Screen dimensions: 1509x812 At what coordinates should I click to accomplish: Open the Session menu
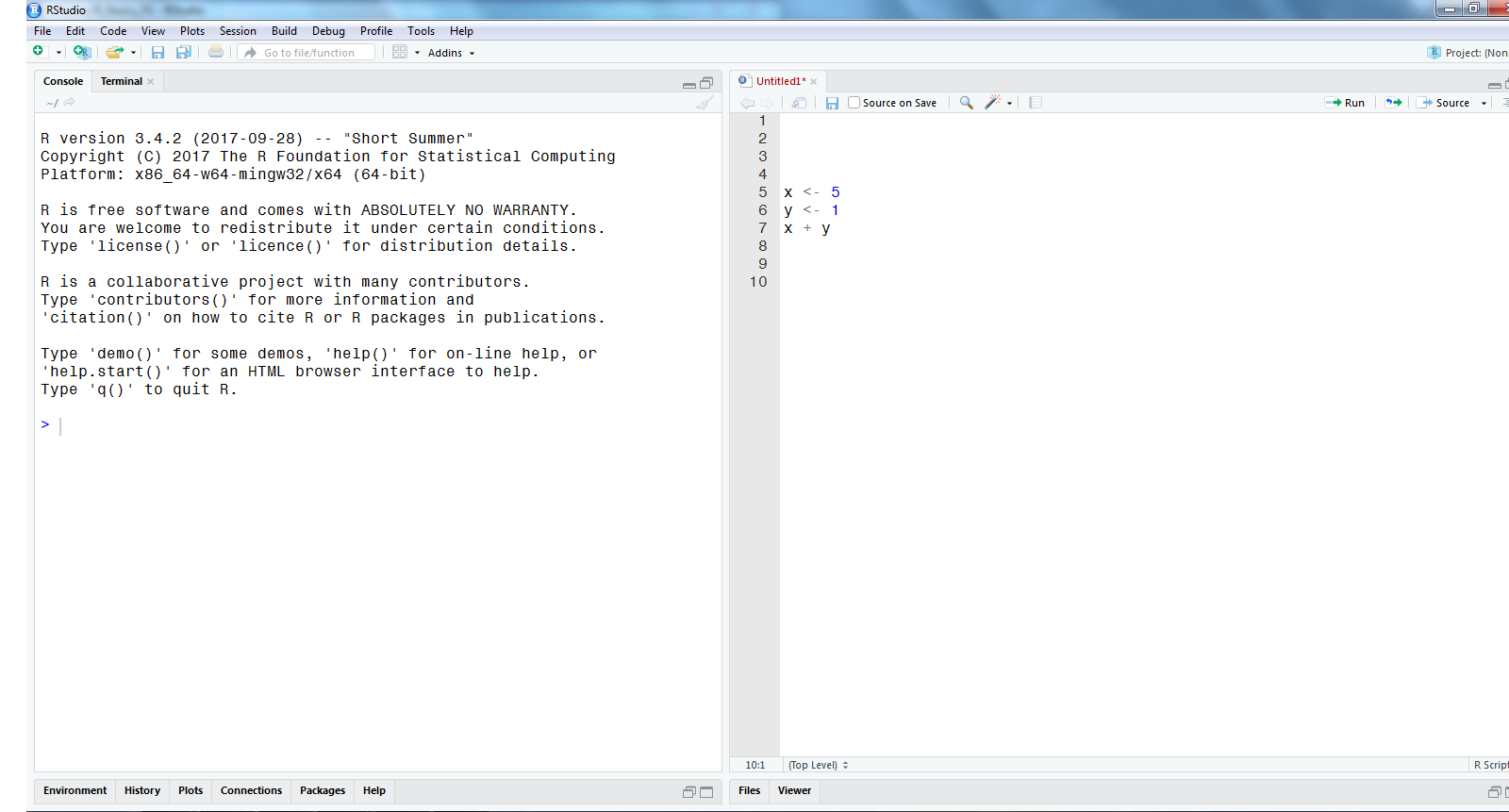click(x=238, y=31)
